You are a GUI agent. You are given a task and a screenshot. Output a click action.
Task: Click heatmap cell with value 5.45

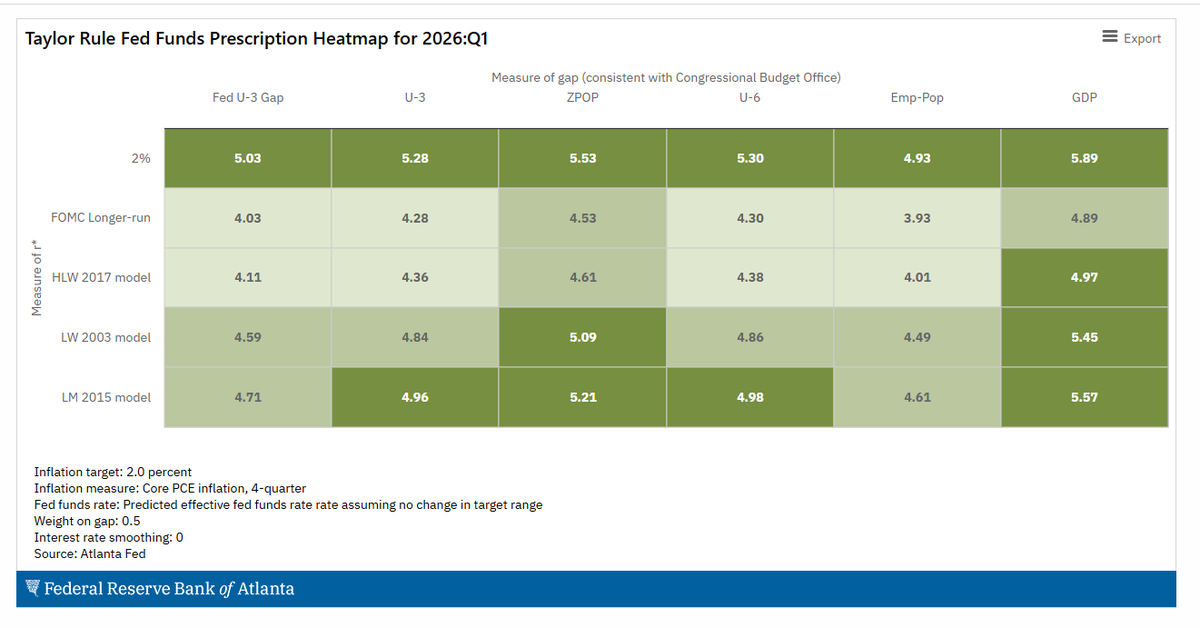pyautogui.click(x=1085, y=337)
